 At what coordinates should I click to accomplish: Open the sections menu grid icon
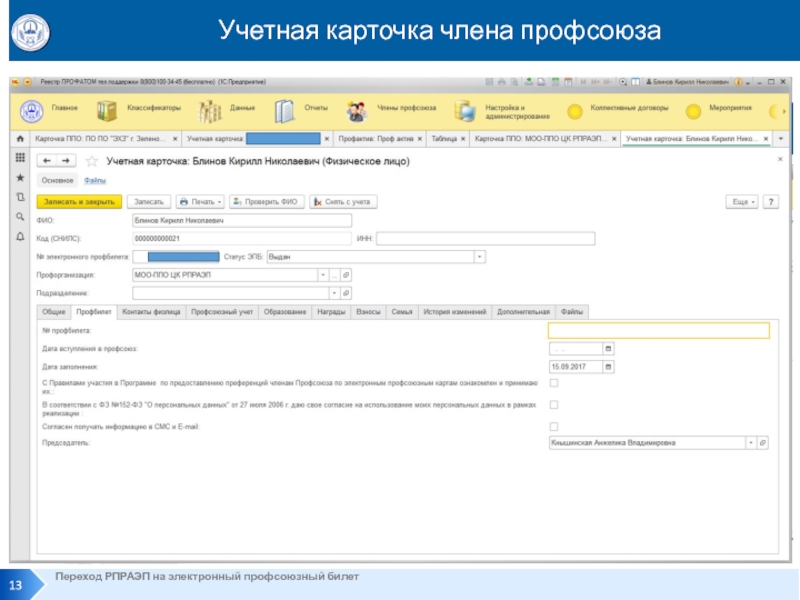20,158
